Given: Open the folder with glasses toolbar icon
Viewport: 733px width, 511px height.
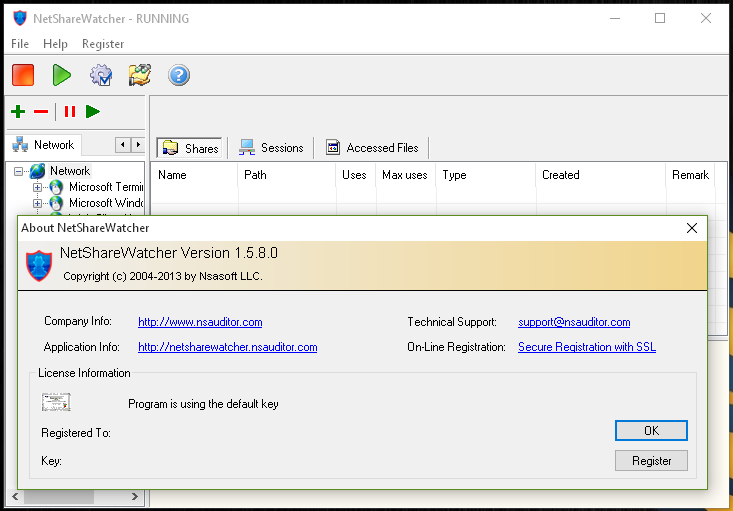Looking at the screenshot, I should (x=140, y=75).
